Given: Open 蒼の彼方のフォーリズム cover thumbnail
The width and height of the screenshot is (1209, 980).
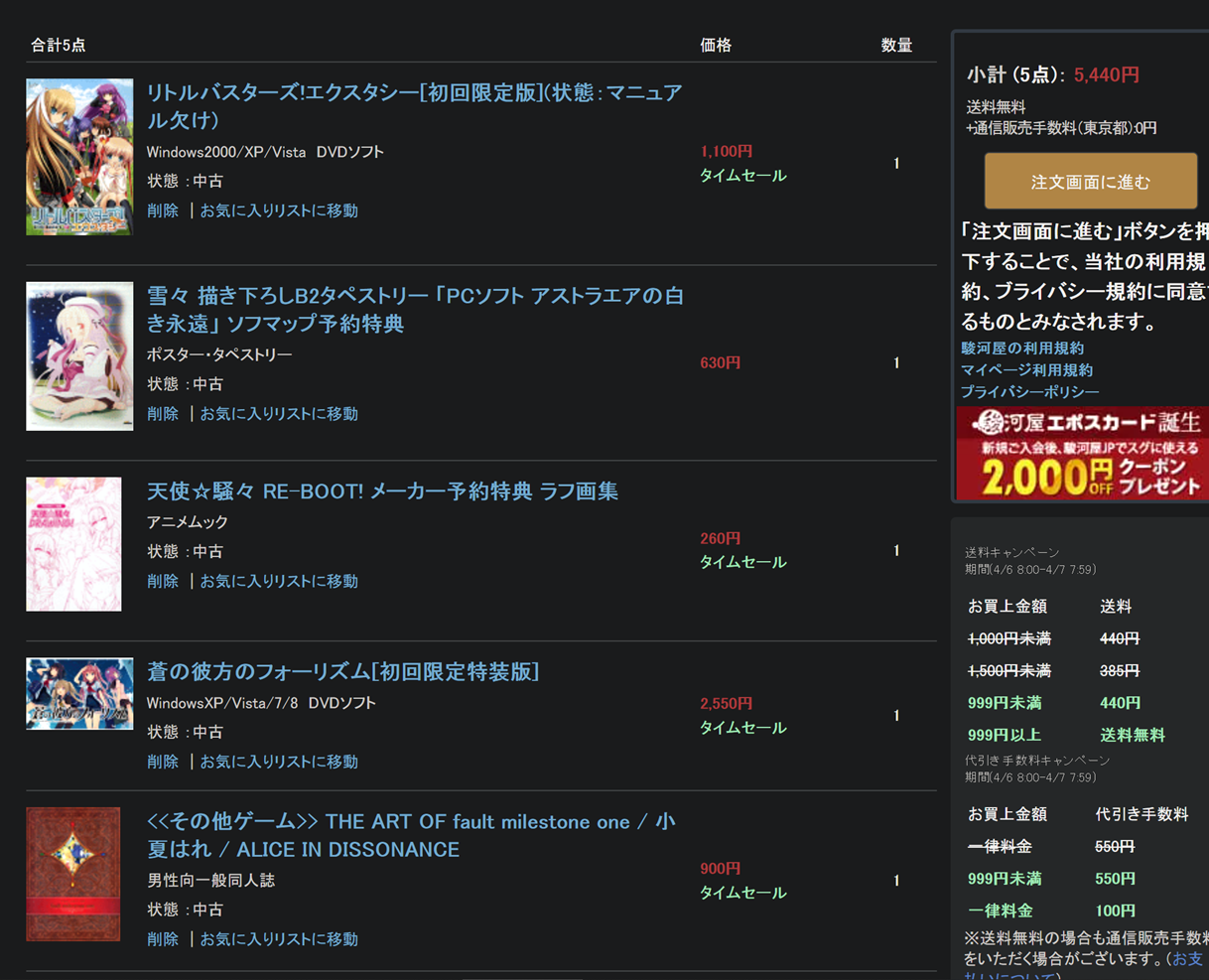Looking at the screenshot, I should point(79,693).
